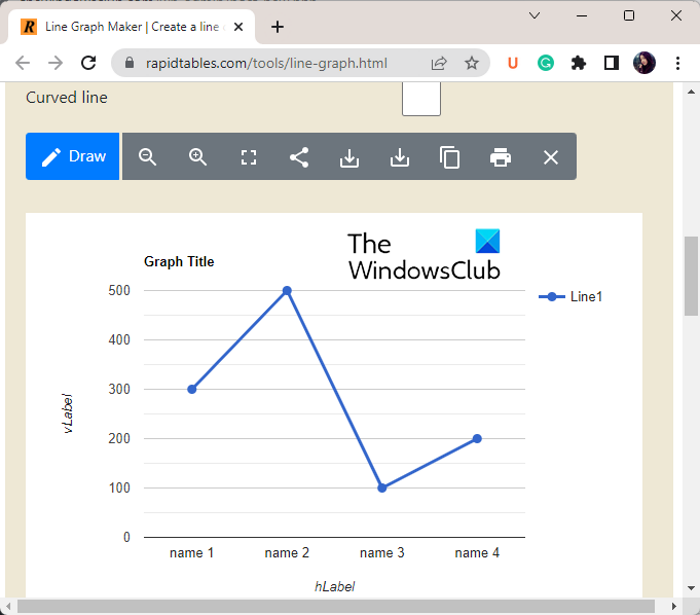Open the Extensions puzzle menu
This screenshot has height=615, width=700.
(x=579, y=63)
